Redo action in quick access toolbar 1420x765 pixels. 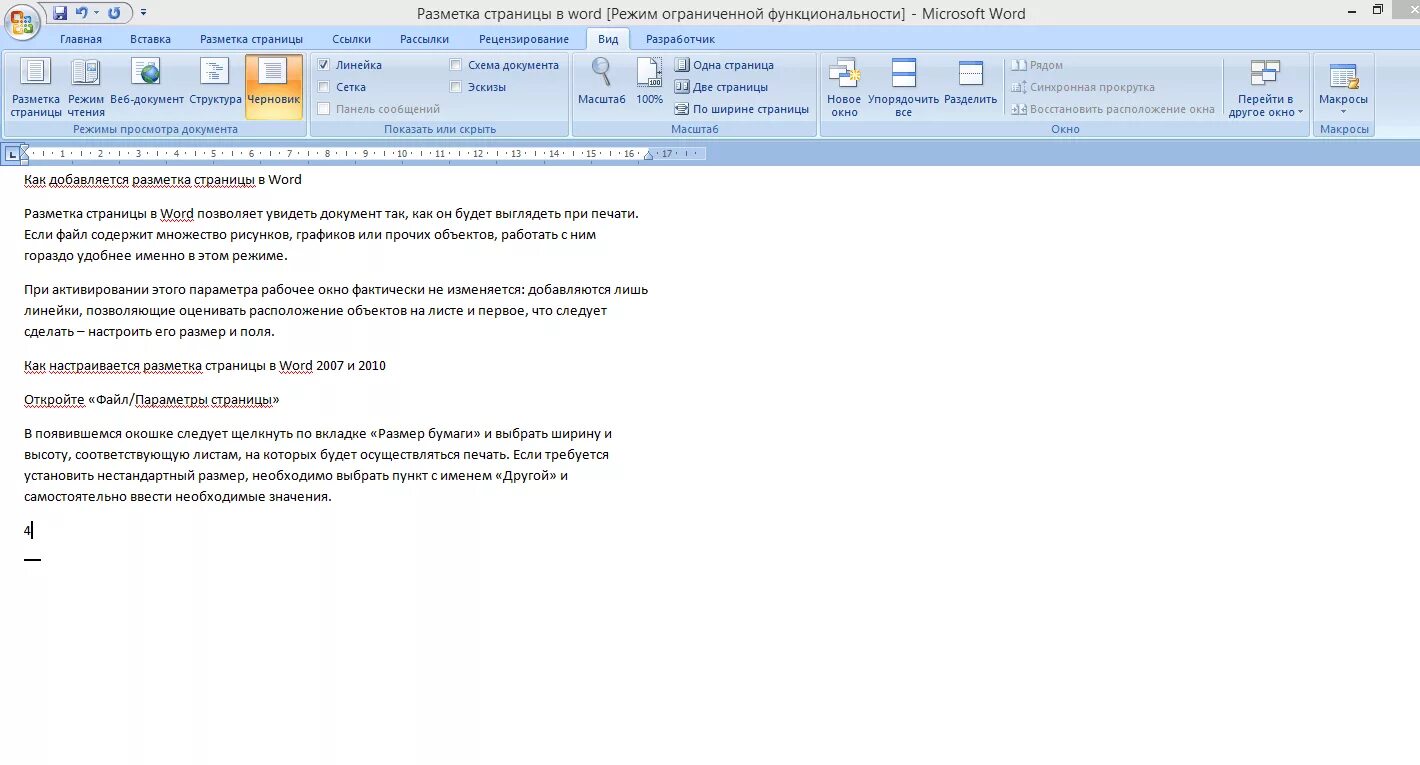[x=114, y=13]
